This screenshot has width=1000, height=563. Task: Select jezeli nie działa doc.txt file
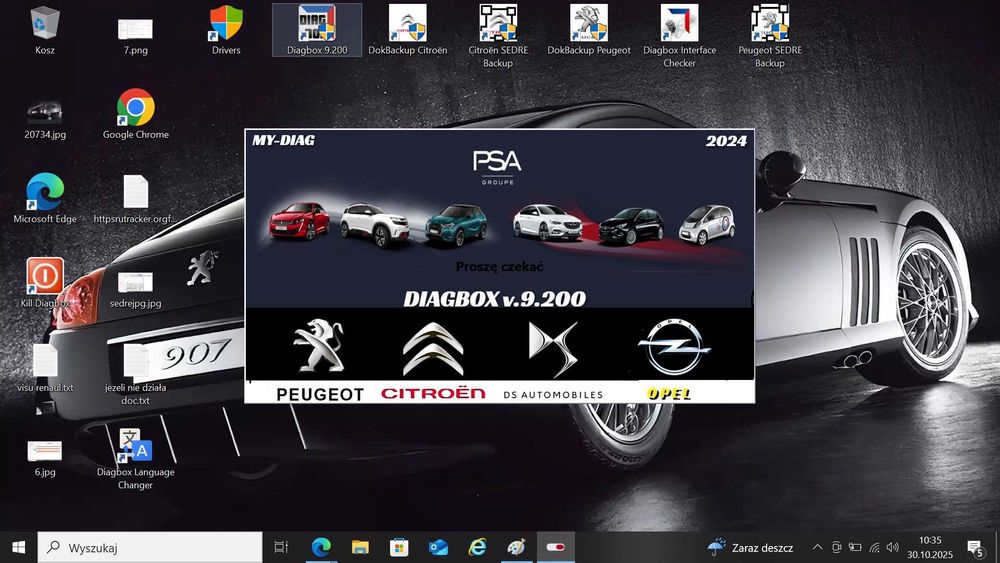(x=135, y=374)
